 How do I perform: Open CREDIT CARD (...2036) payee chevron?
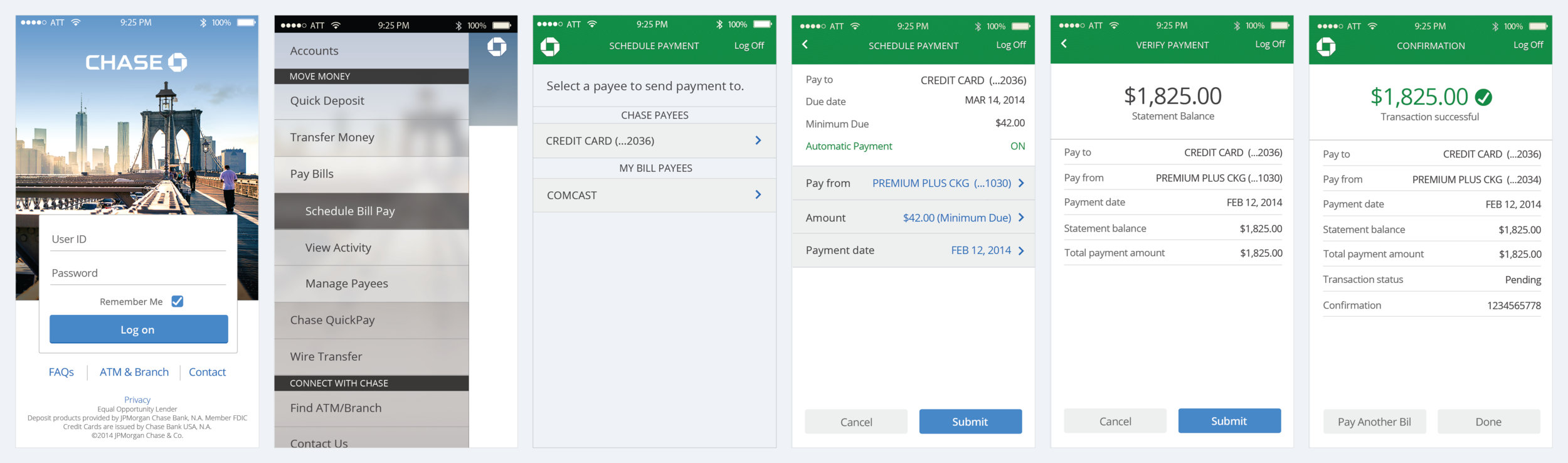click(x=758, y=141)
